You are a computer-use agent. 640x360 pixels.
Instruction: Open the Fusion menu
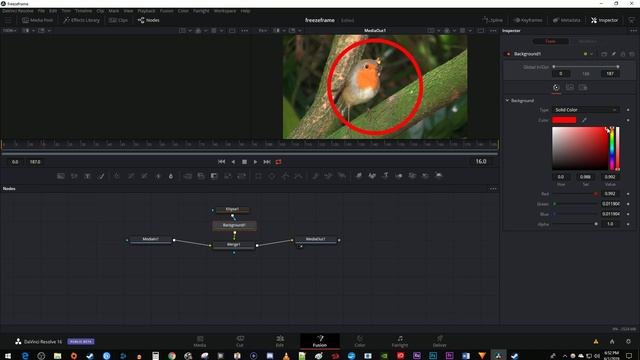pos(167,11)
